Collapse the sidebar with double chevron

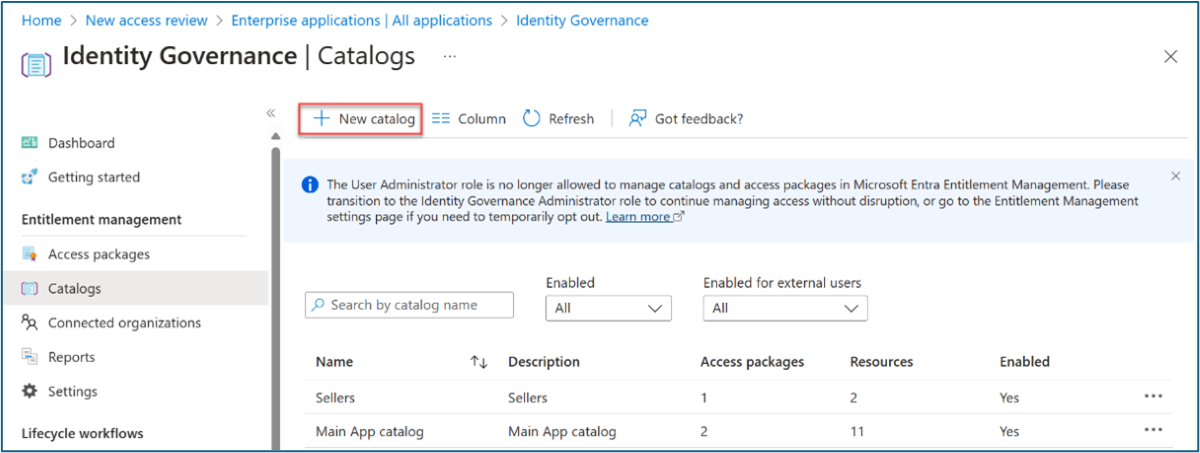coord(270,113)
